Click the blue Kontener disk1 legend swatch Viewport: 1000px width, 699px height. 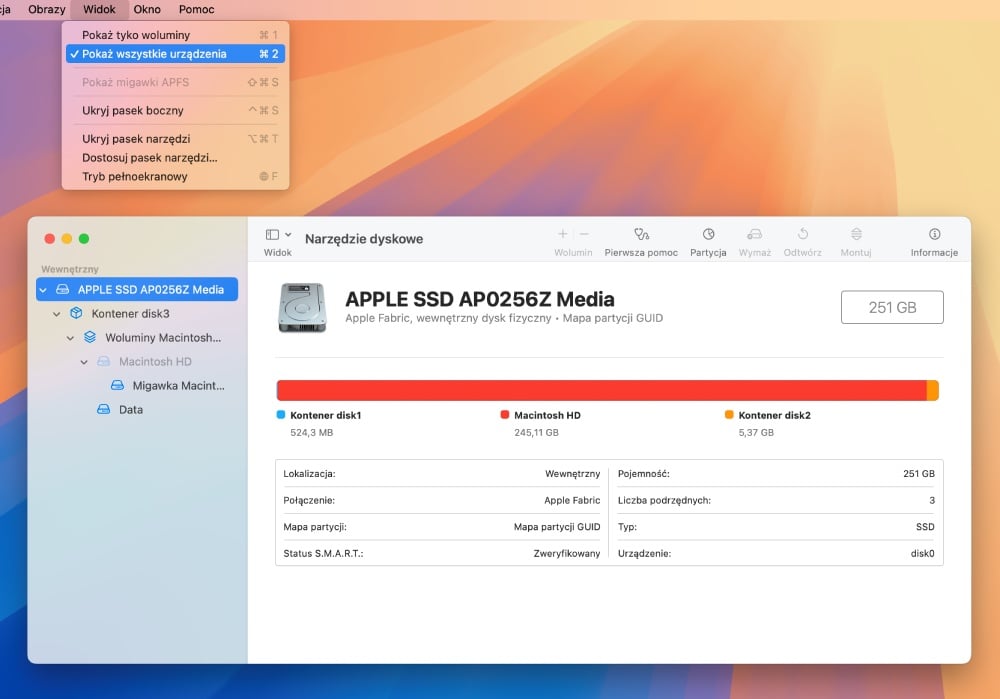click(x=281, y=415)
